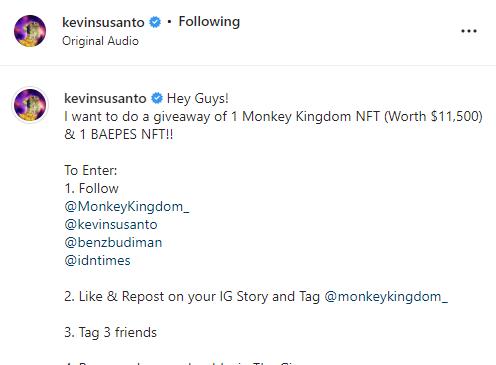Click the "To Enter:" caption line
The width and height of the screenshot is (496, 365).
(x=91, y=171)
